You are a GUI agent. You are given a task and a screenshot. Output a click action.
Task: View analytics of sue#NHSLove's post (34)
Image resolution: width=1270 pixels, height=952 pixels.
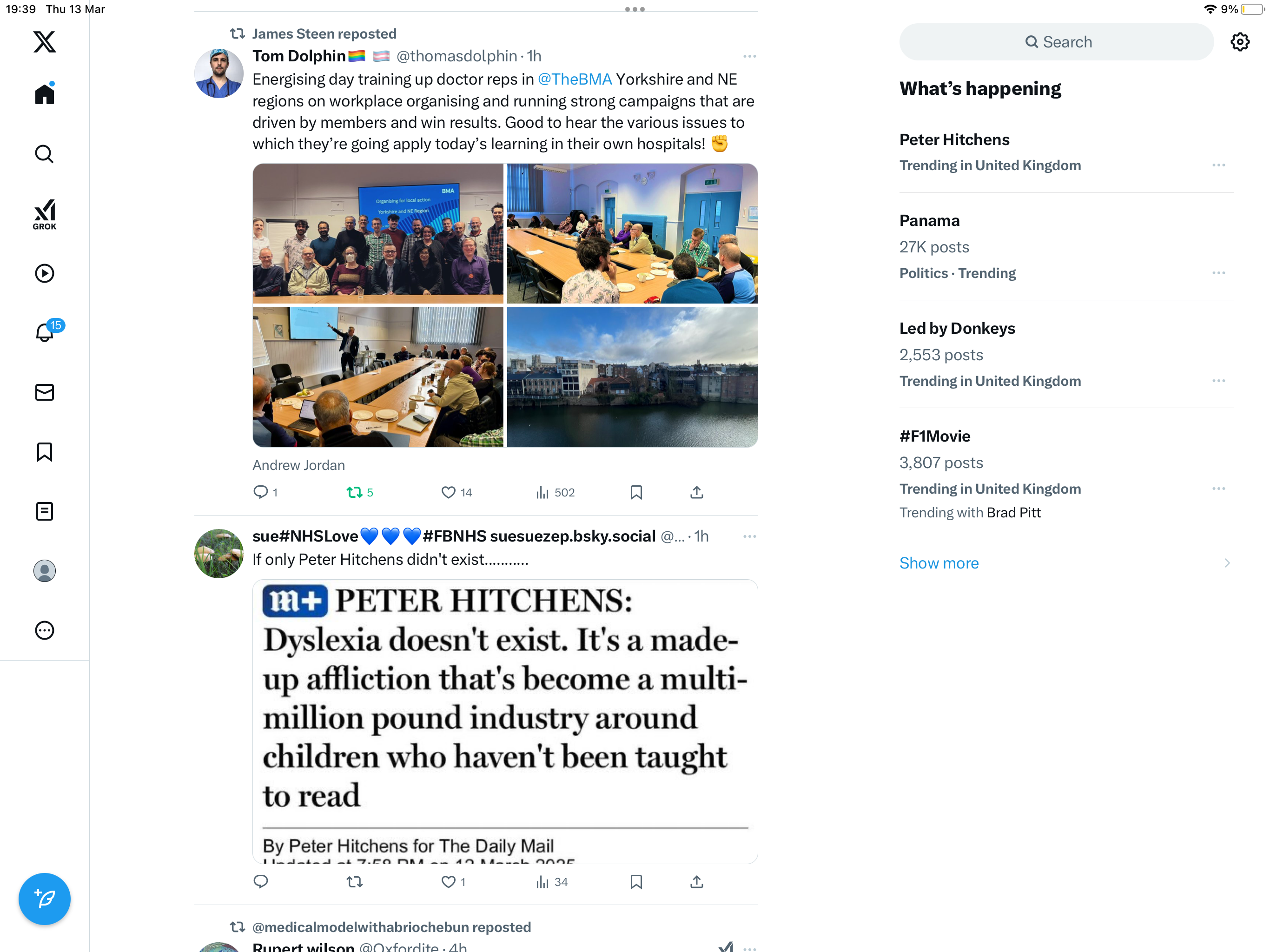552,881
